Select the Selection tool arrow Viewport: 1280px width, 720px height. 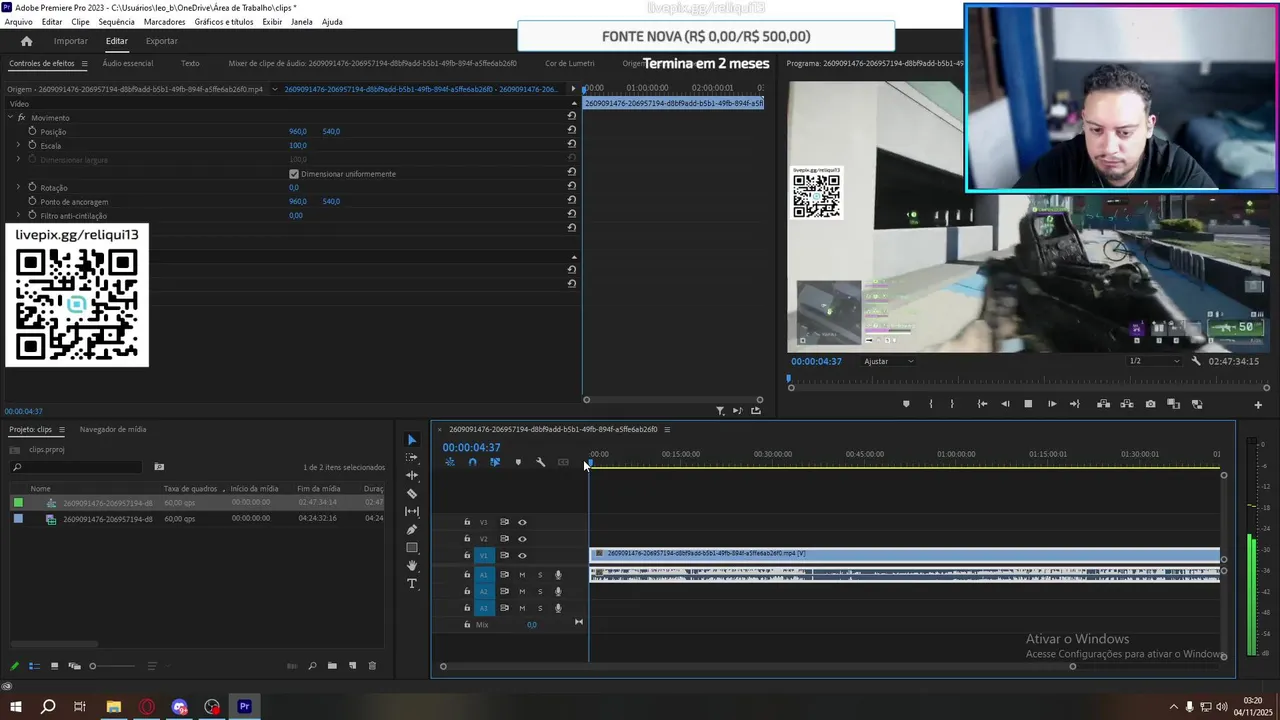[412, 440]
